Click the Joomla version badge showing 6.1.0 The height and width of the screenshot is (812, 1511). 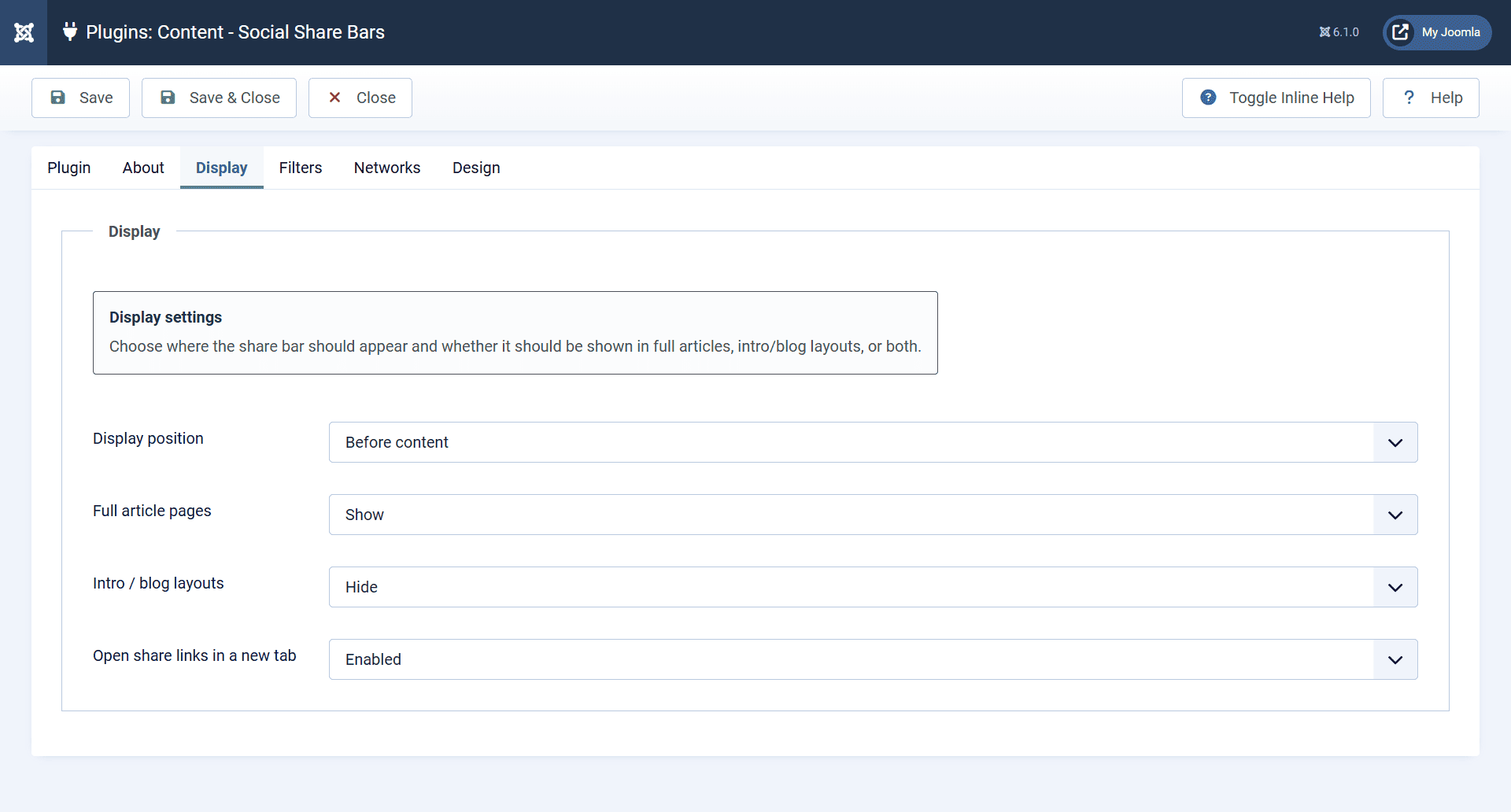click(x=1338, y=32)
